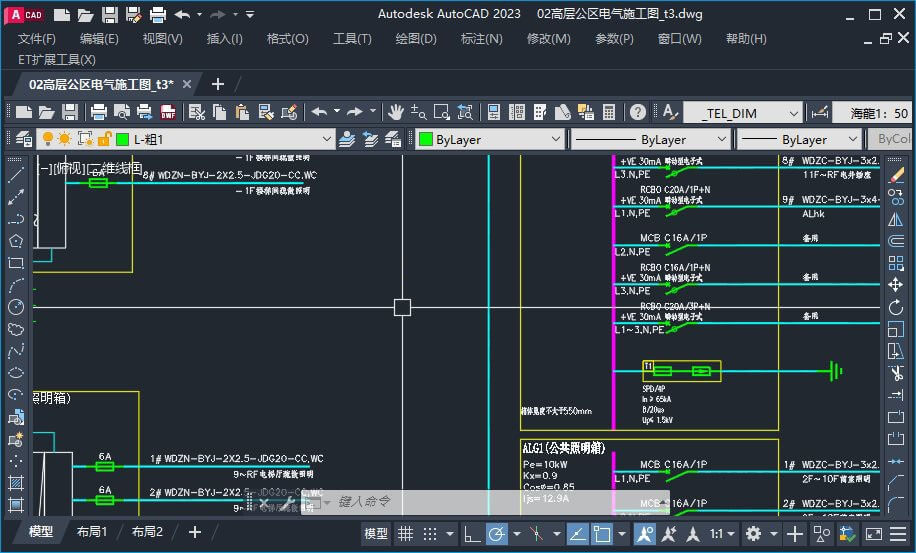Image resolution: width=916 pixels, height=553 pixels.
Task: Switch to the 布局1 layout tab
Action: 92,532
